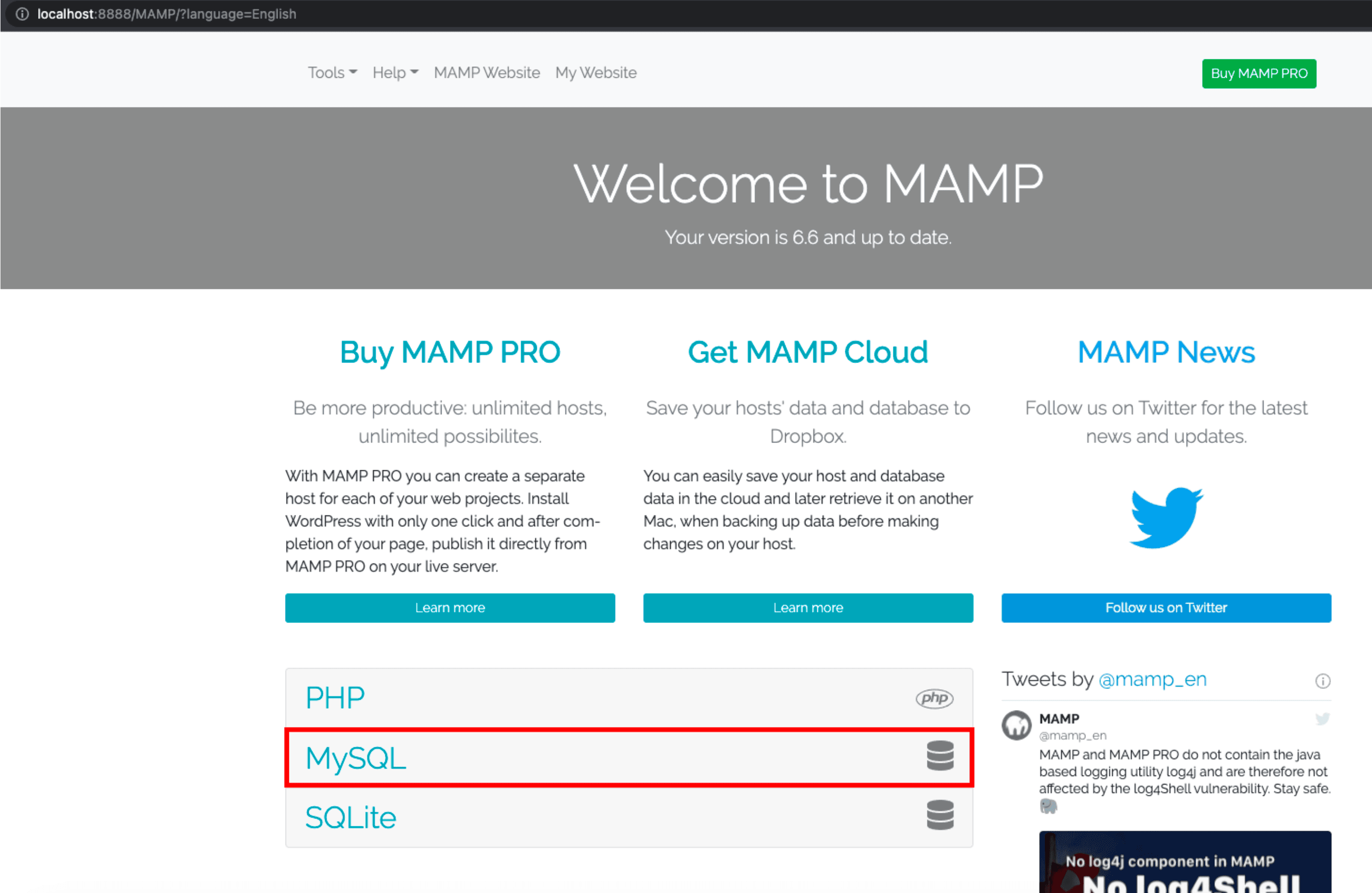Image resolution: width=1372 pixels, height=893 pixels.
Task: Open the Help dropdown menu
Action: 396,73
